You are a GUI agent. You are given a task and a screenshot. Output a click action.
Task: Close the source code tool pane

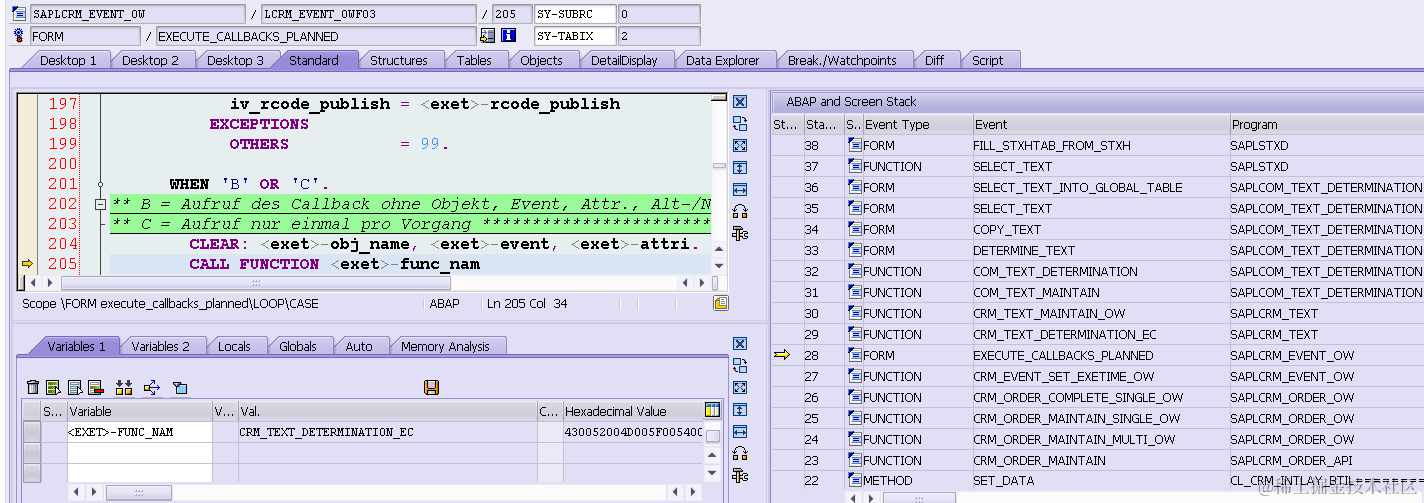pyautogui.click(x=740, y=102)
